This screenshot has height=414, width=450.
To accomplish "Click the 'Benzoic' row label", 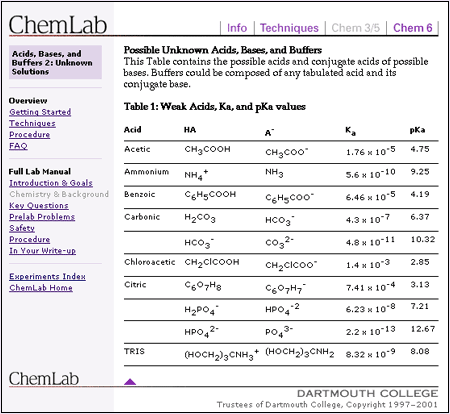I will pos(140,194).
